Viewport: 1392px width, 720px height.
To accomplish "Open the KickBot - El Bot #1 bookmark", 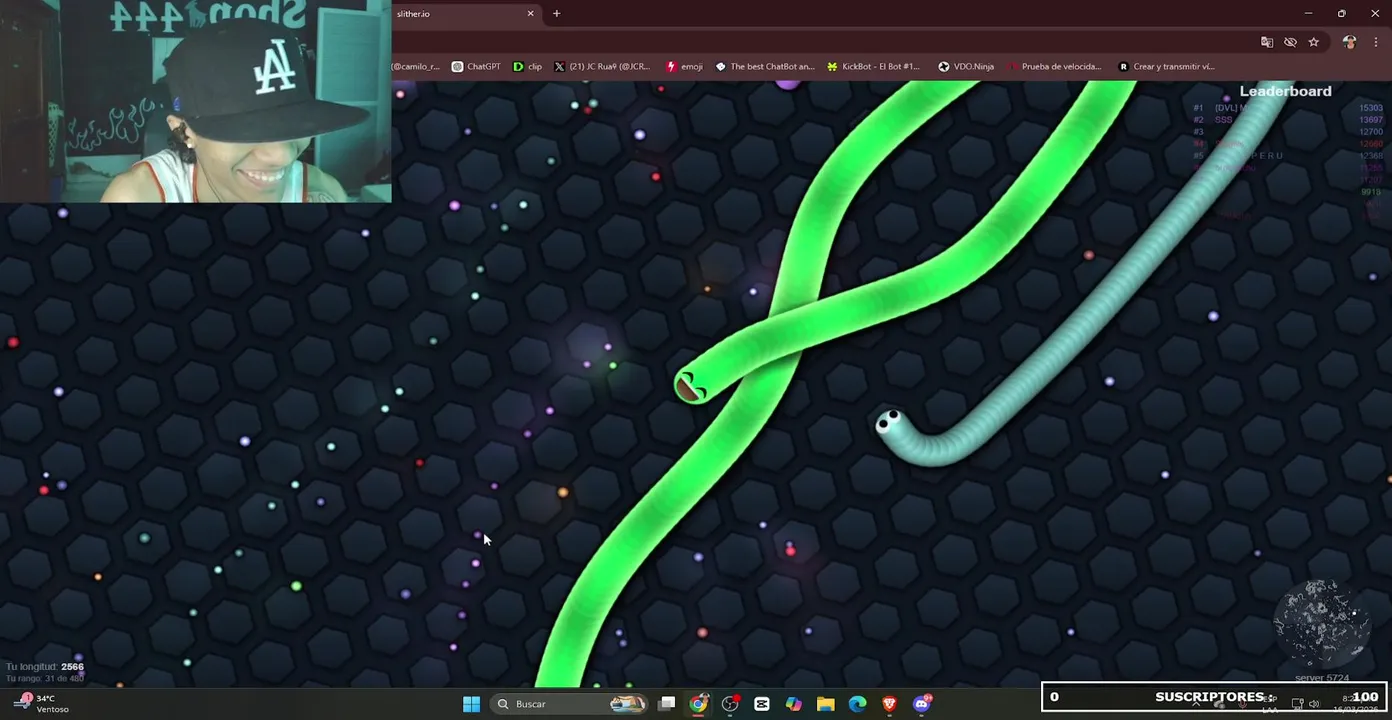I will point(873,67).
